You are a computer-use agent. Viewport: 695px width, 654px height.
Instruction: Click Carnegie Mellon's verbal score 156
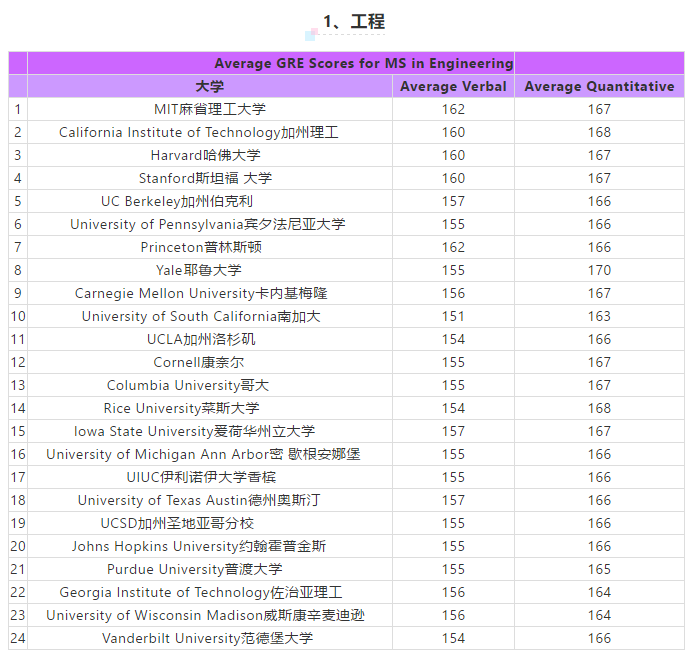(453, 293)
